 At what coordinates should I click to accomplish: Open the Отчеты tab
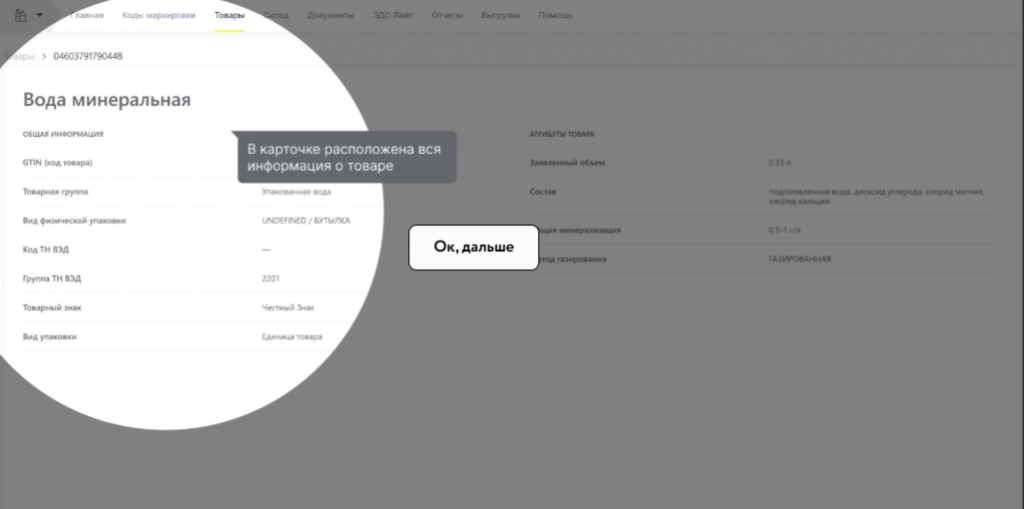[x=447, y=15]
